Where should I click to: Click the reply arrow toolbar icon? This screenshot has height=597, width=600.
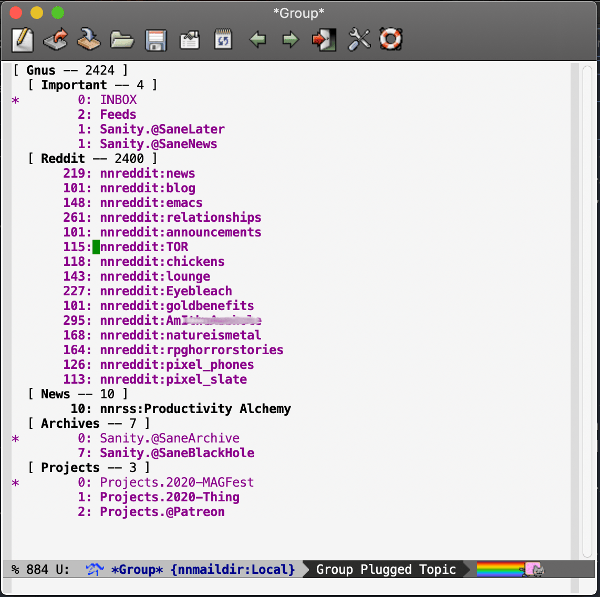(x=56, y=40)
